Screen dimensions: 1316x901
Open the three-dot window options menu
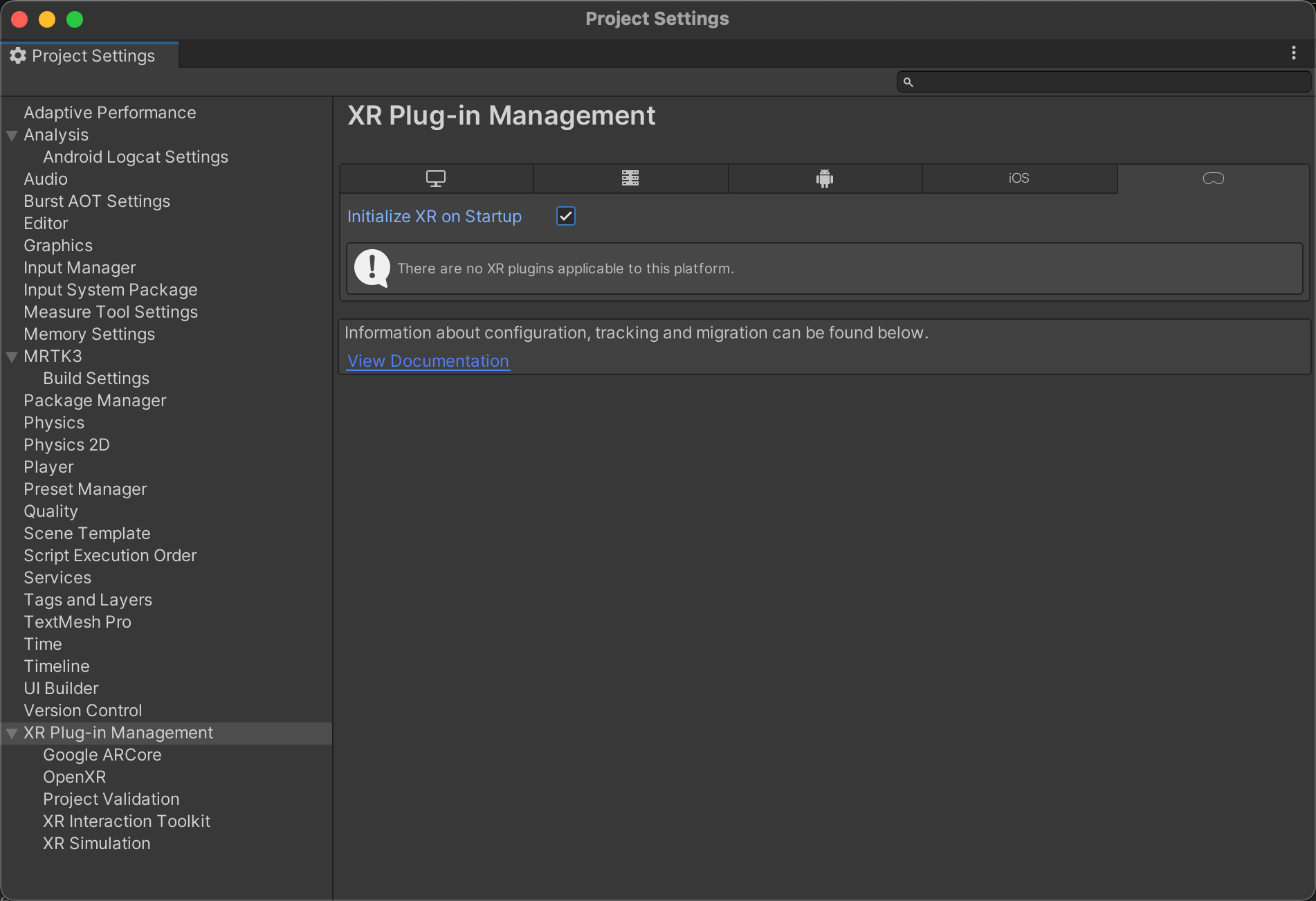click(1293, 53)
